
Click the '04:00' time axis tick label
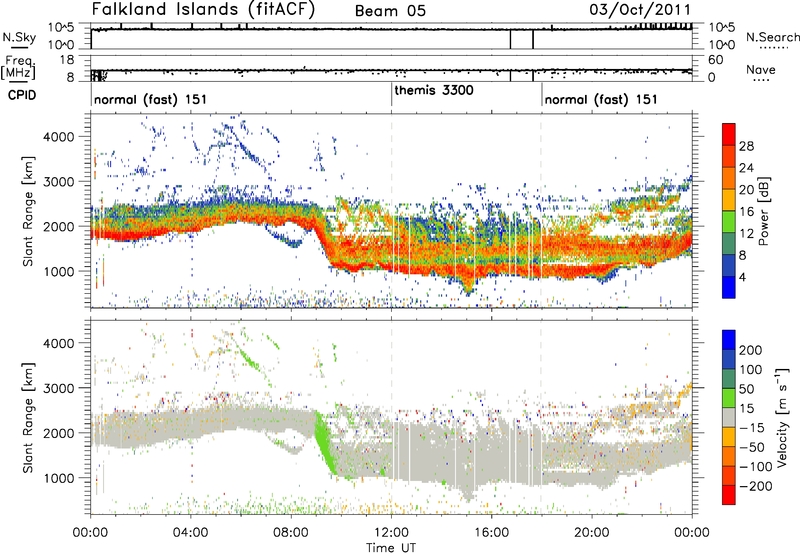[190, 533]
